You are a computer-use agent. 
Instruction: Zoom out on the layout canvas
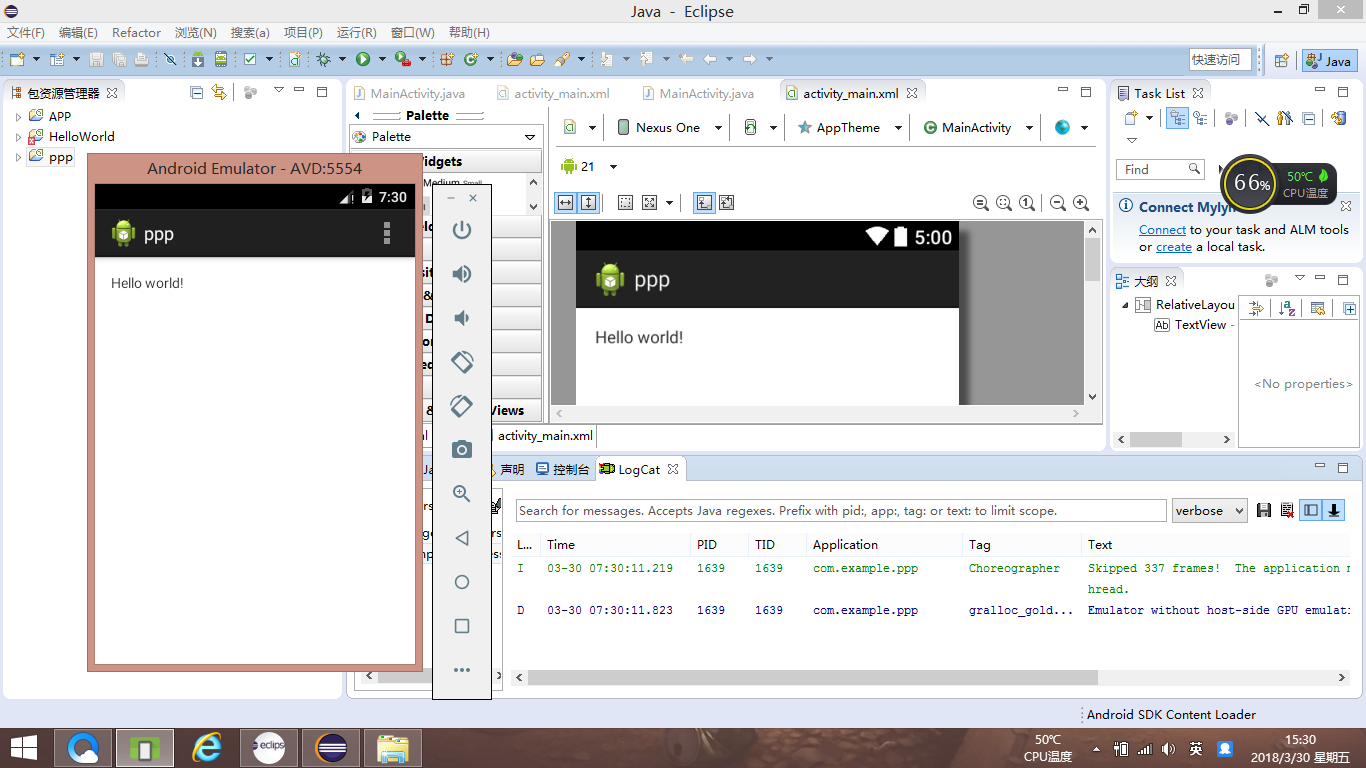click(x=1058, y=203)
